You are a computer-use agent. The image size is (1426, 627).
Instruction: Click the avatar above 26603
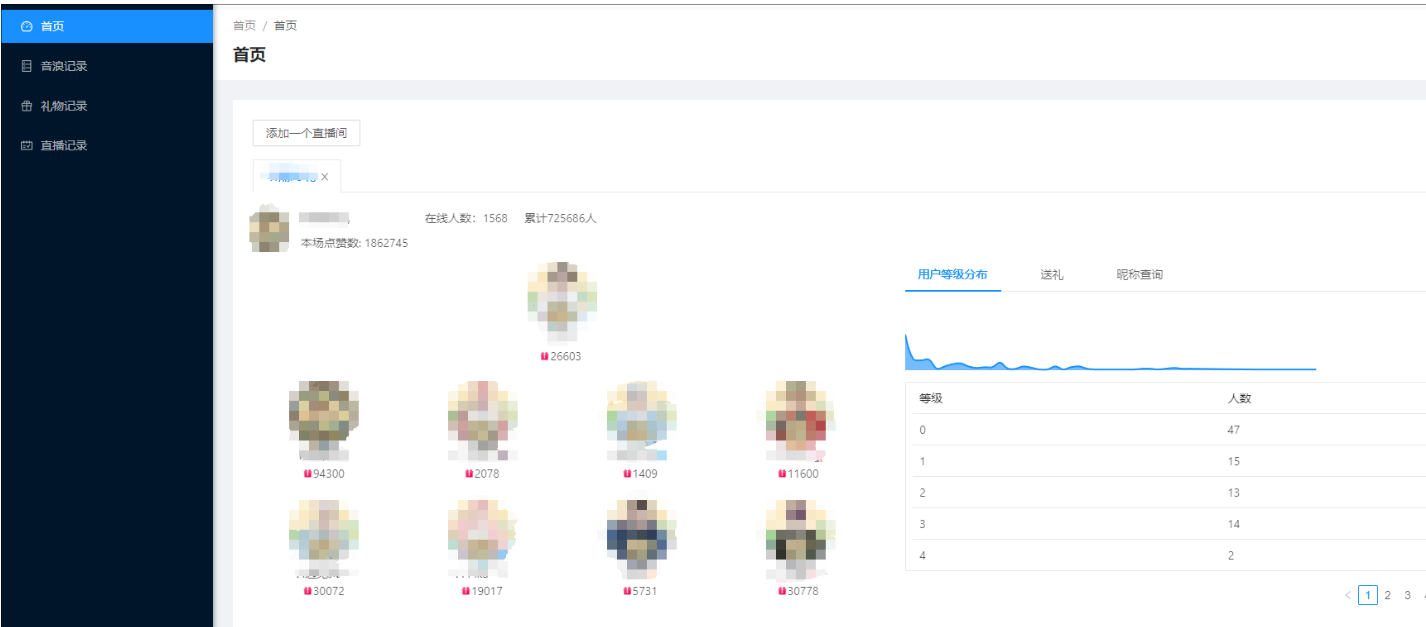coord(561,296)
